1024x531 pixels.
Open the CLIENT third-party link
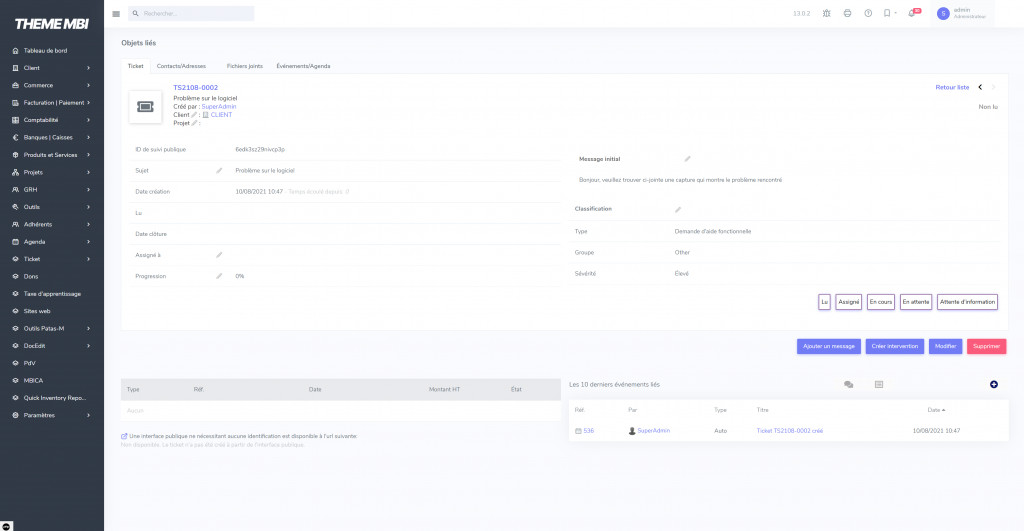[221, 115]
